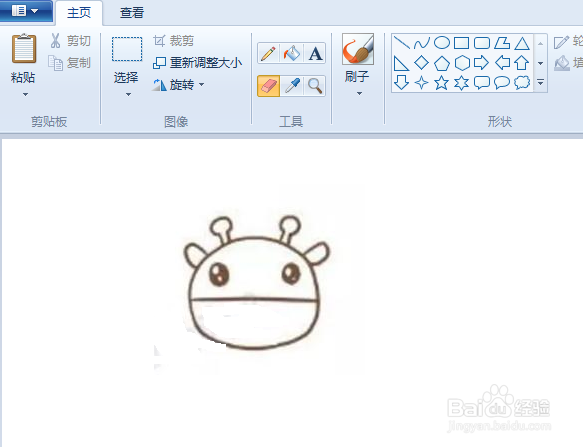The width and height of the screenshot is (583, 447).
Task: Select the Magnifier tool
Action: click(x=315, y=86)
